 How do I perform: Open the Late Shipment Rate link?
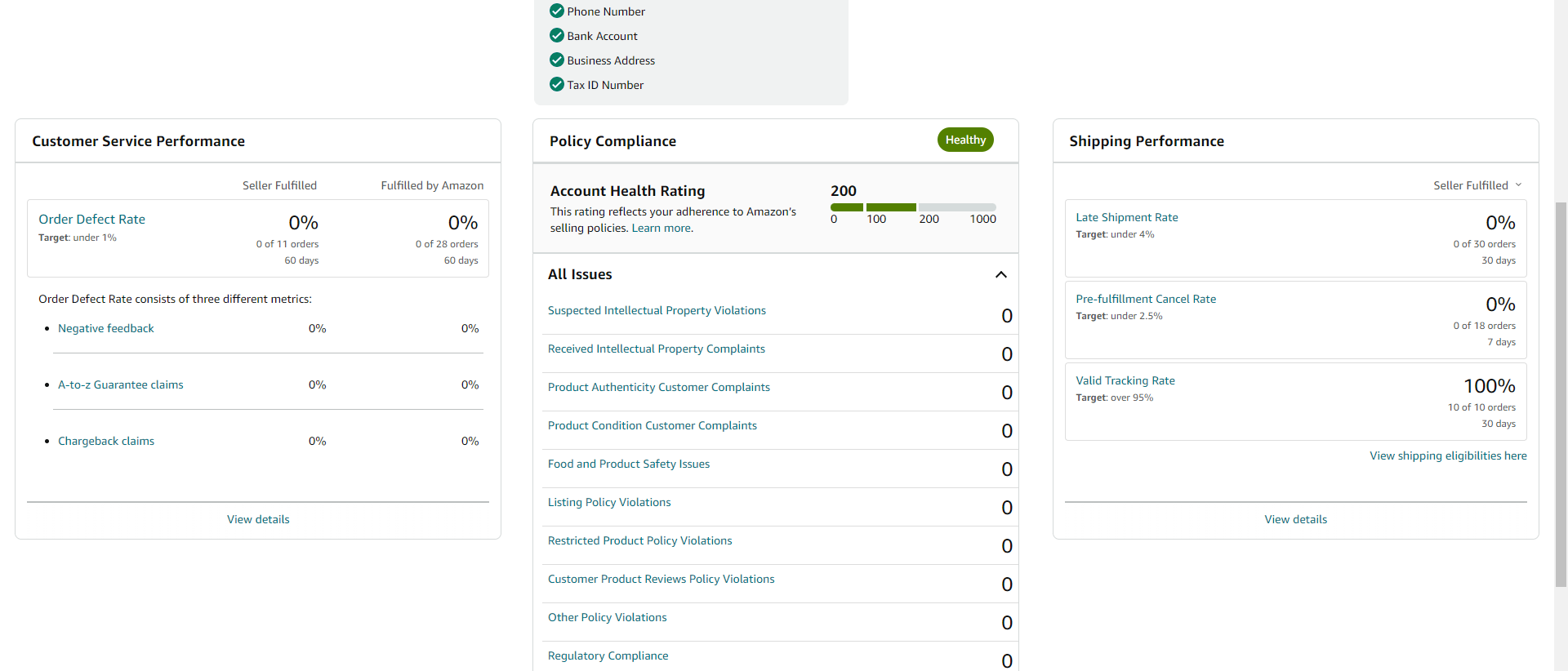[x=1126, y=217]
